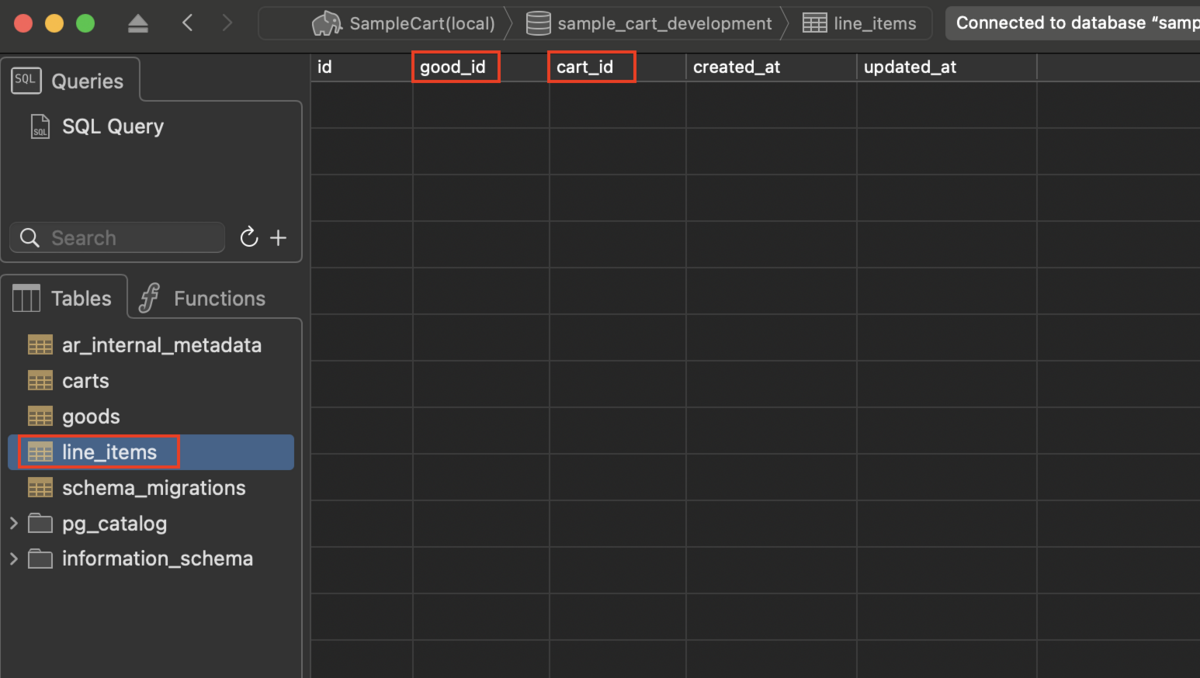The width and height of the screenshot is (1200, 678).
Task: Expand the pg_catalog schema
Action: pyautogui.click(x=13, y=523)
